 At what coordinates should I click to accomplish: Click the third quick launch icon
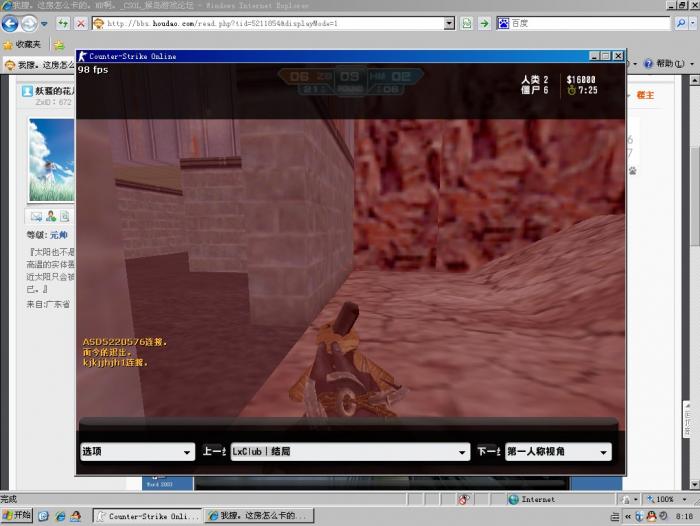(x=75, y=516)
